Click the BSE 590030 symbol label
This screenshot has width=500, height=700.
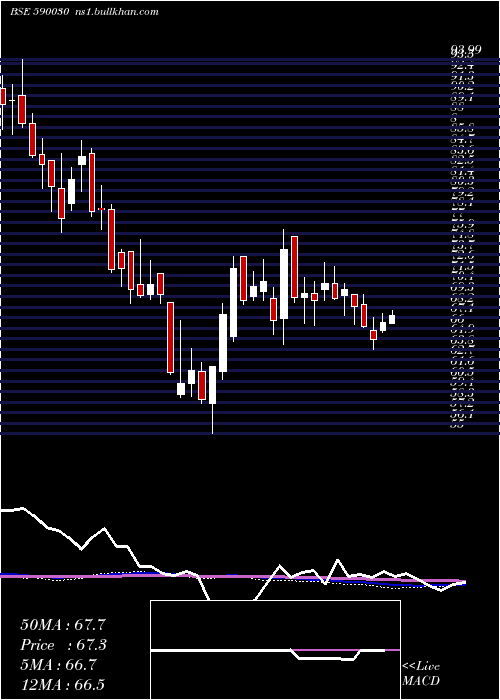point(39,12)
